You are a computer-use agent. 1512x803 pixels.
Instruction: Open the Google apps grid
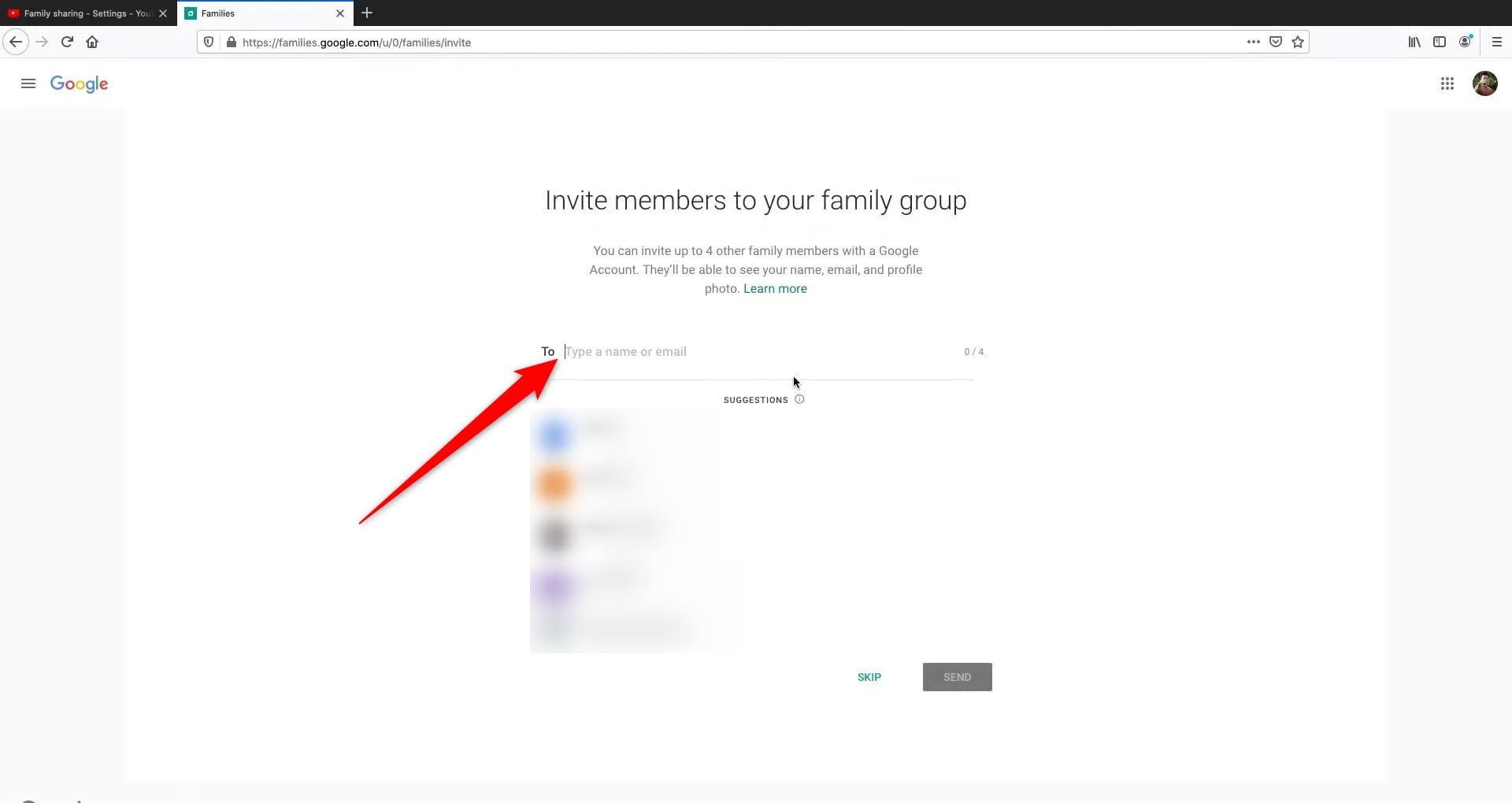[x=1447, y=83]
